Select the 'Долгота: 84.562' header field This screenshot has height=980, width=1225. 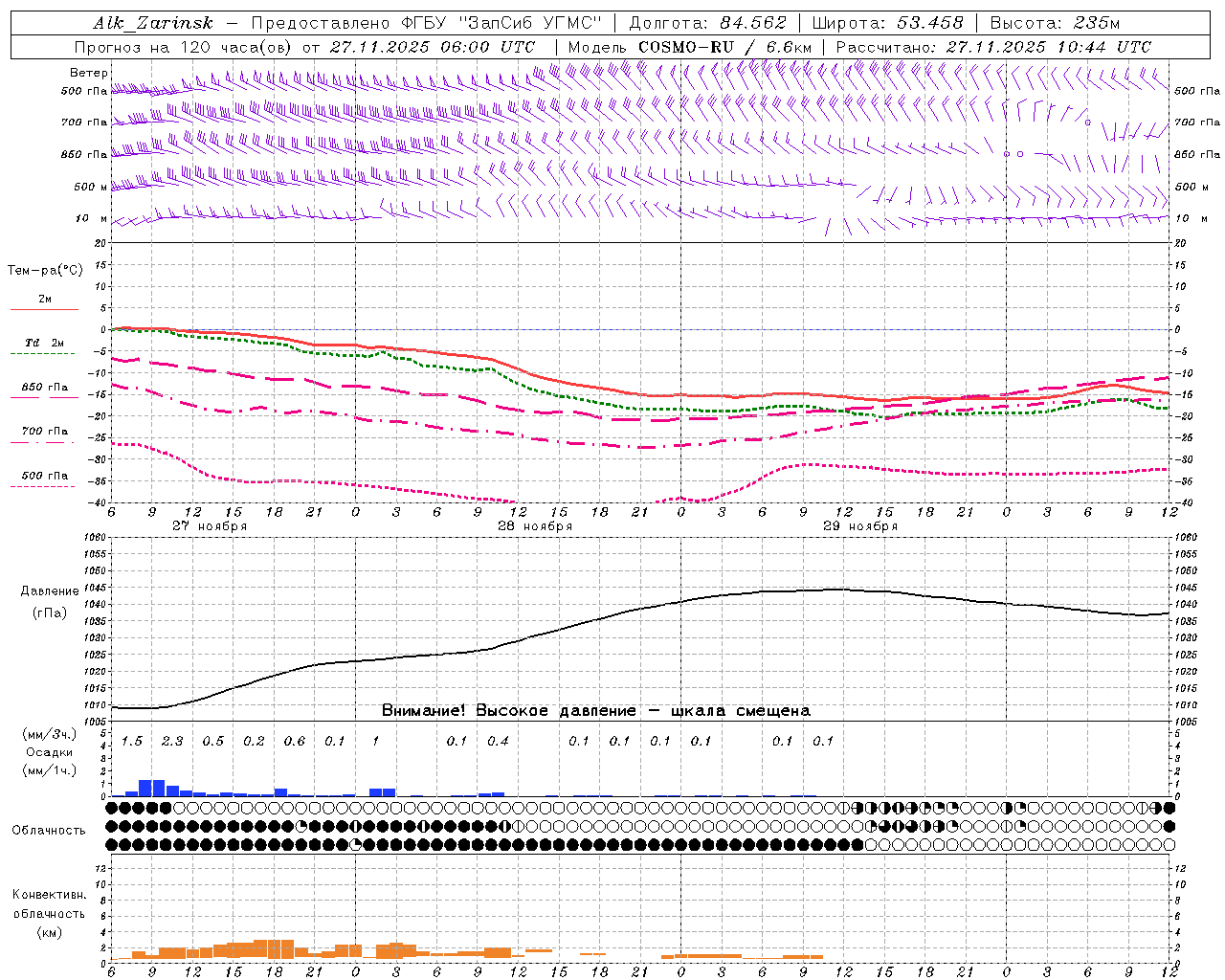click(x=707, y=23)
